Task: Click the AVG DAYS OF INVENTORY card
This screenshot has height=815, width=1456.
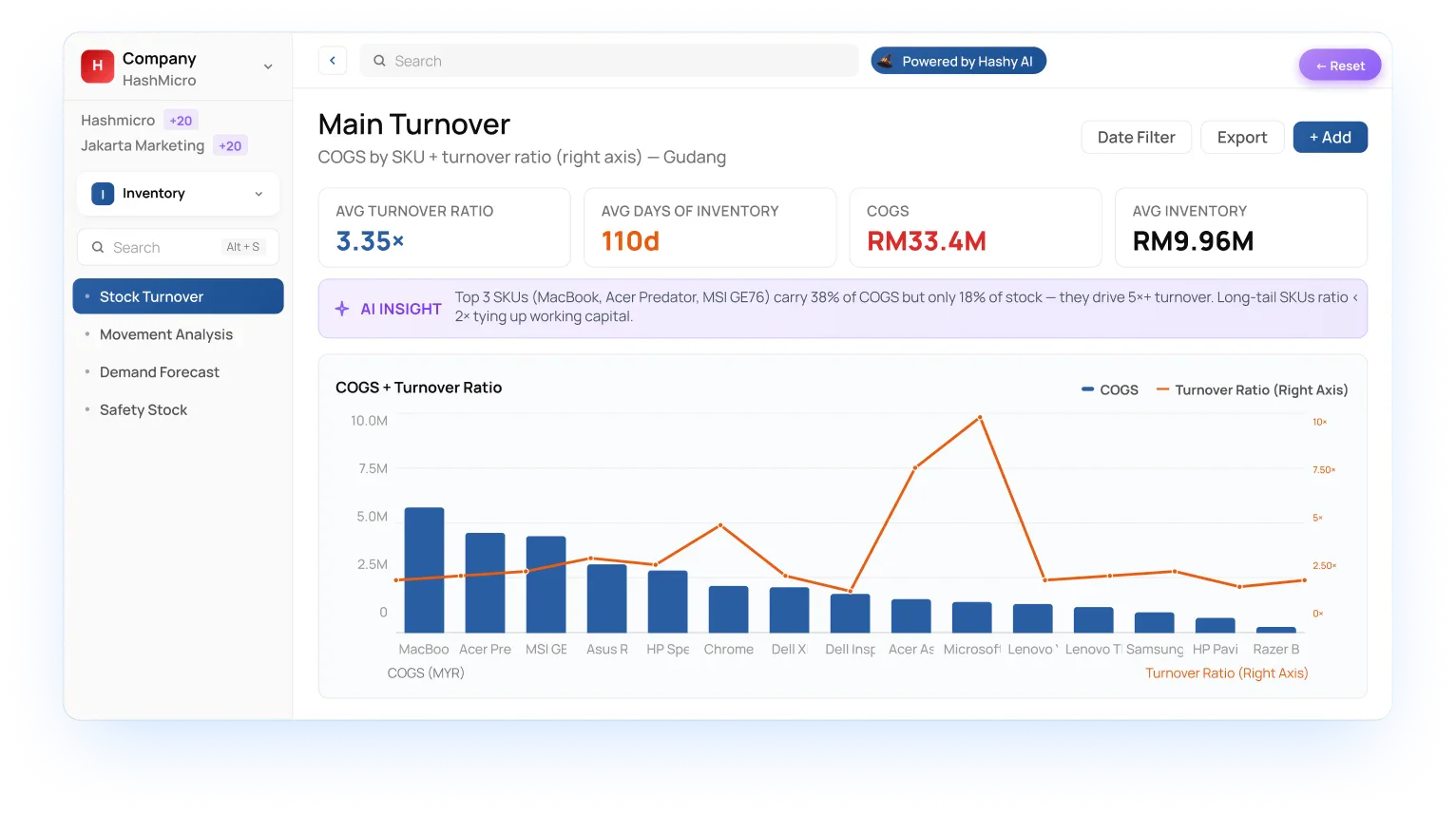Action: 710,227
